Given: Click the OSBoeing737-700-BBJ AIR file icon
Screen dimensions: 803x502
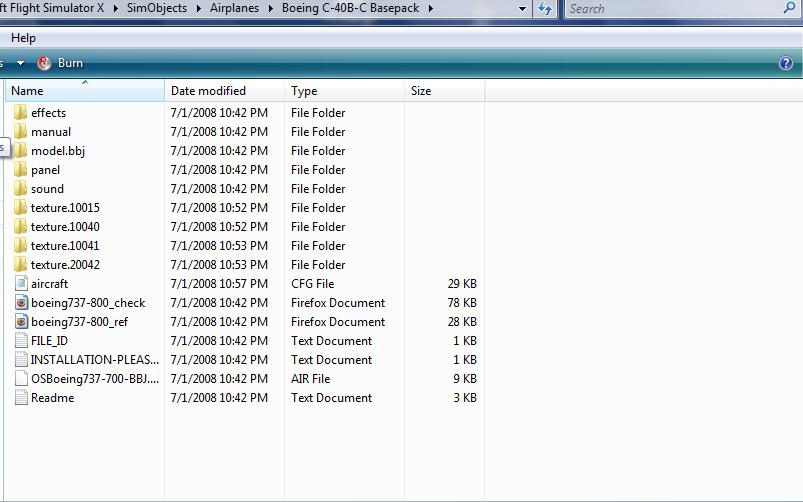Looking at the screenshot, I should [21, 378].
